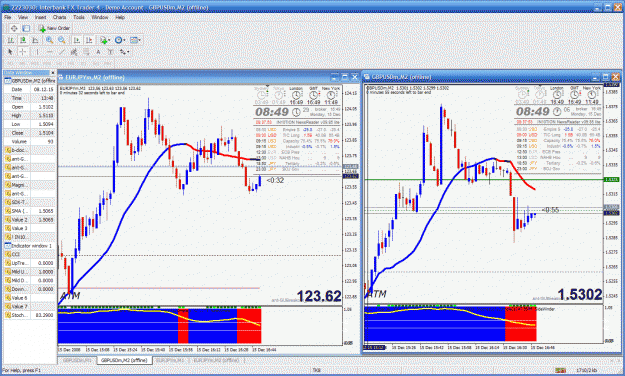Open the Charts menu
Viewport: 625px width, 376px height.
tap(59, 17)
